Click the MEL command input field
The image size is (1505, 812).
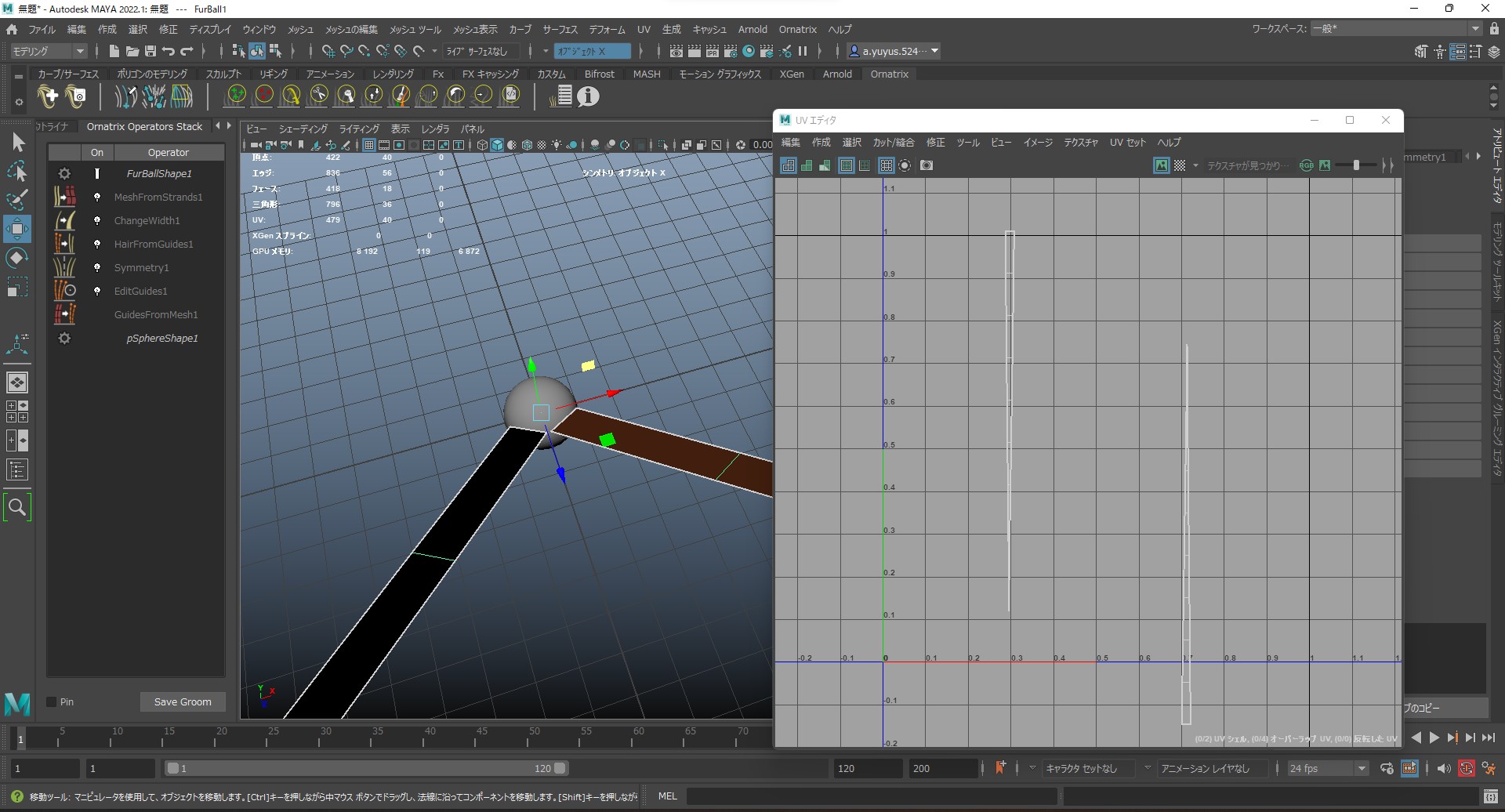872,796
